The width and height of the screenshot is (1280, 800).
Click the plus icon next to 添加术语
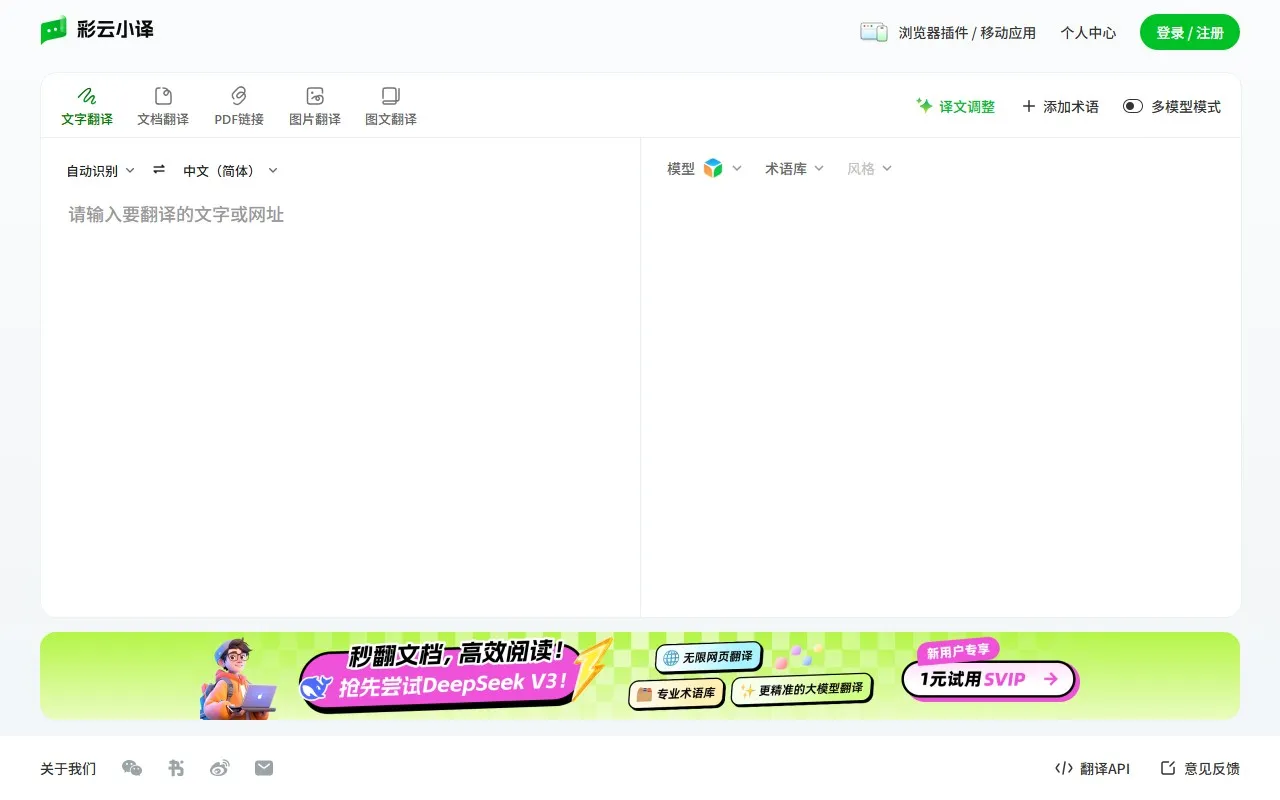(x=1028, y=106)
